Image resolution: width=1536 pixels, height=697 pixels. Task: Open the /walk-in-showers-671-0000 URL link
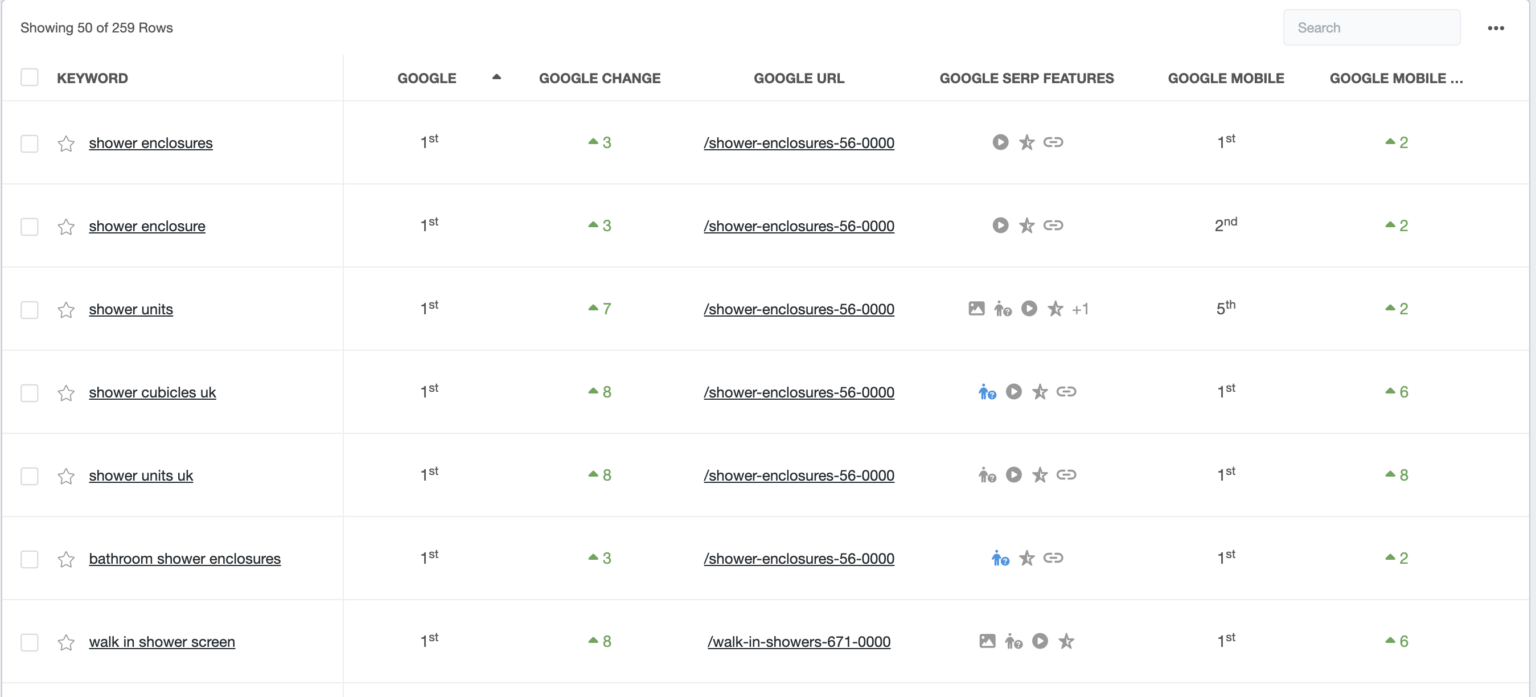(x=799, y=642)
